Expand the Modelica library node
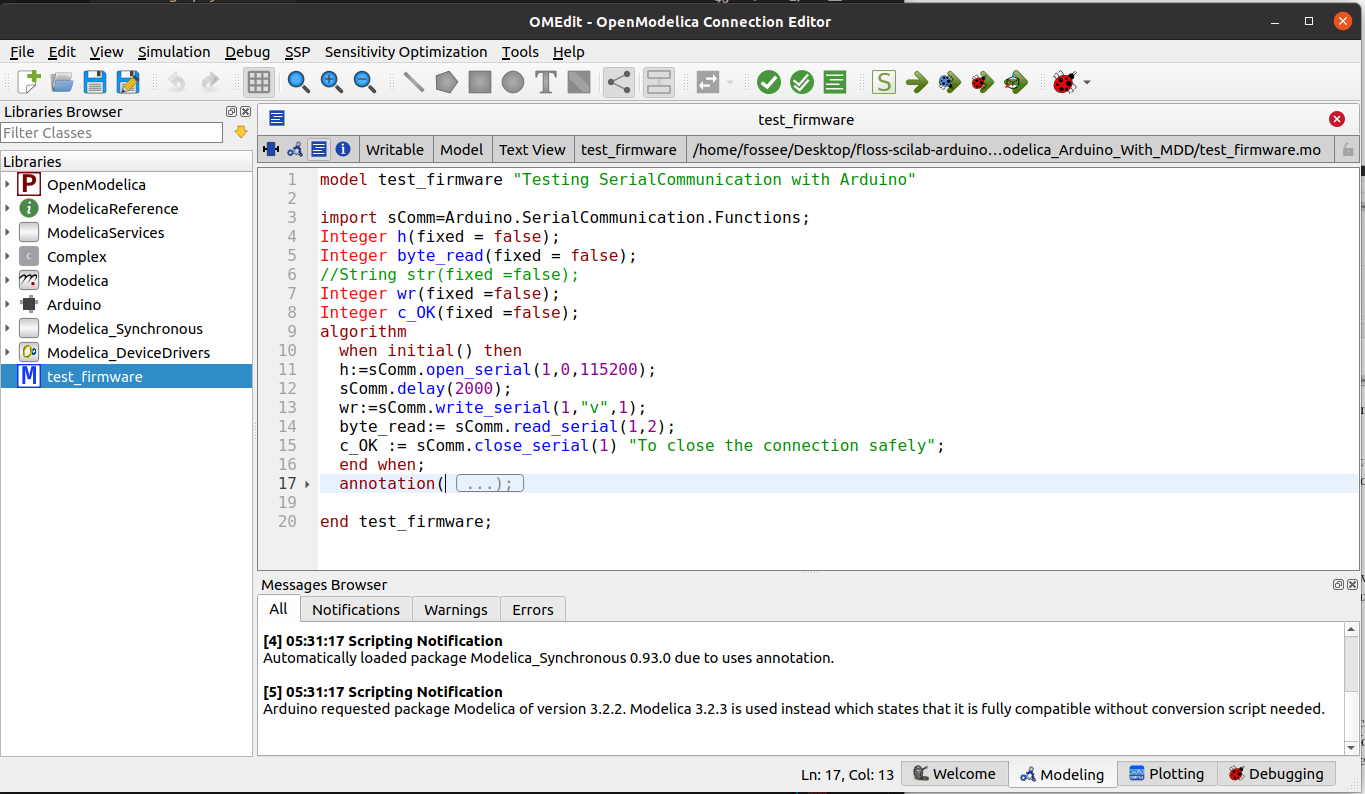This screenshot has height=794, width=1365. 7,280
